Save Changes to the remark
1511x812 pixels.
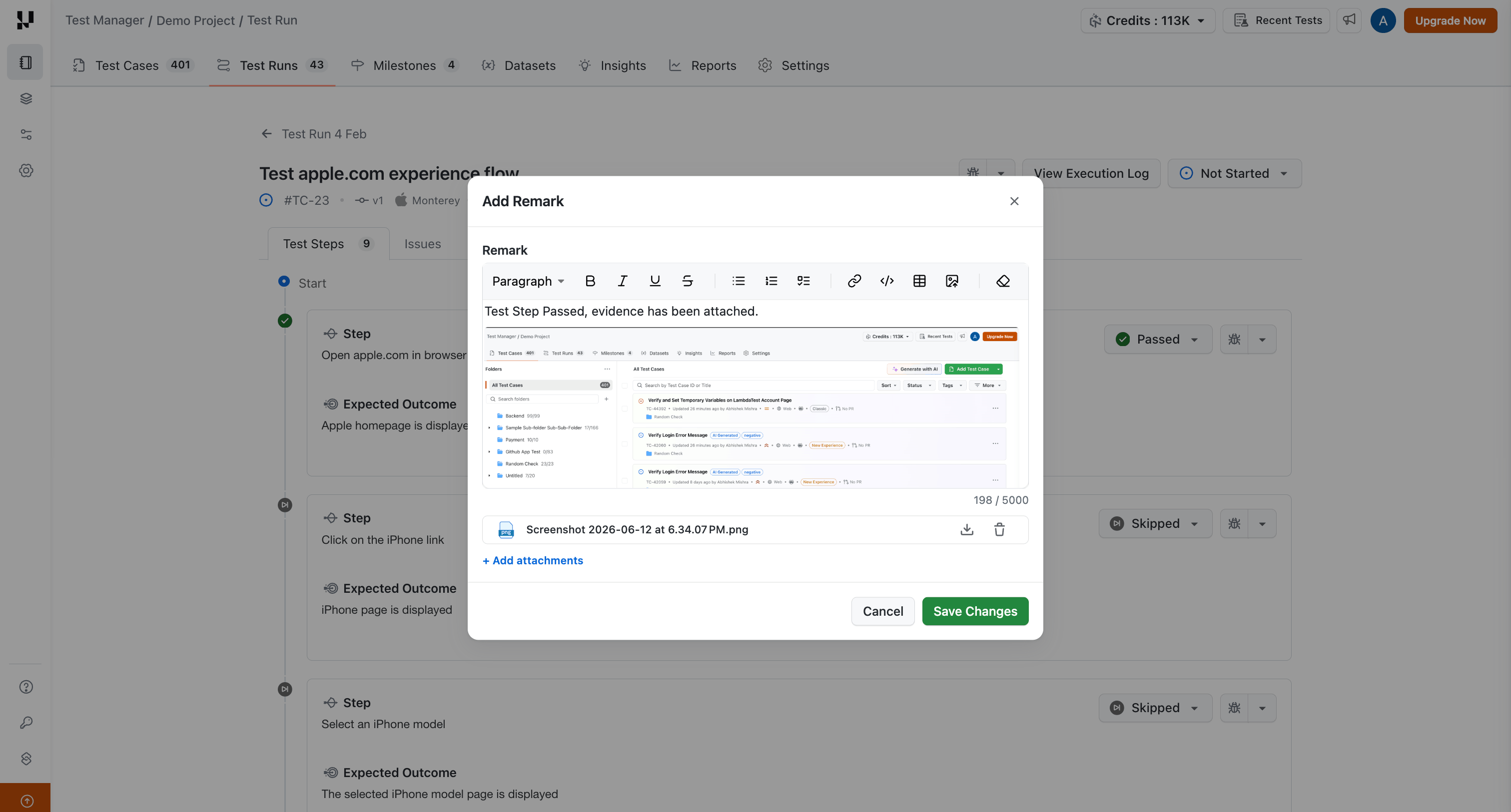point(975,611)
